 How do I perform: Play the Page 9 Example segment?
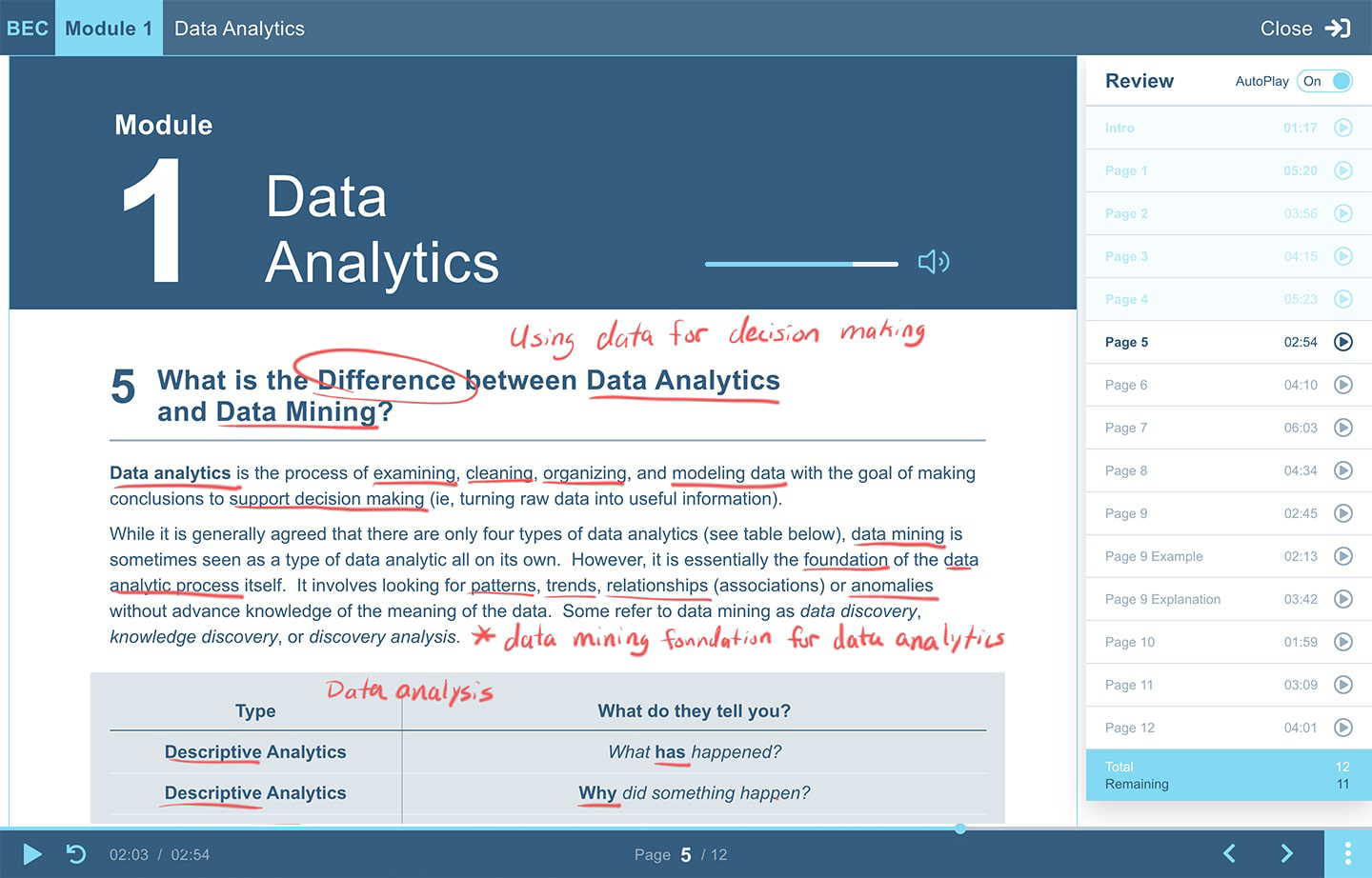[1343, 556]
